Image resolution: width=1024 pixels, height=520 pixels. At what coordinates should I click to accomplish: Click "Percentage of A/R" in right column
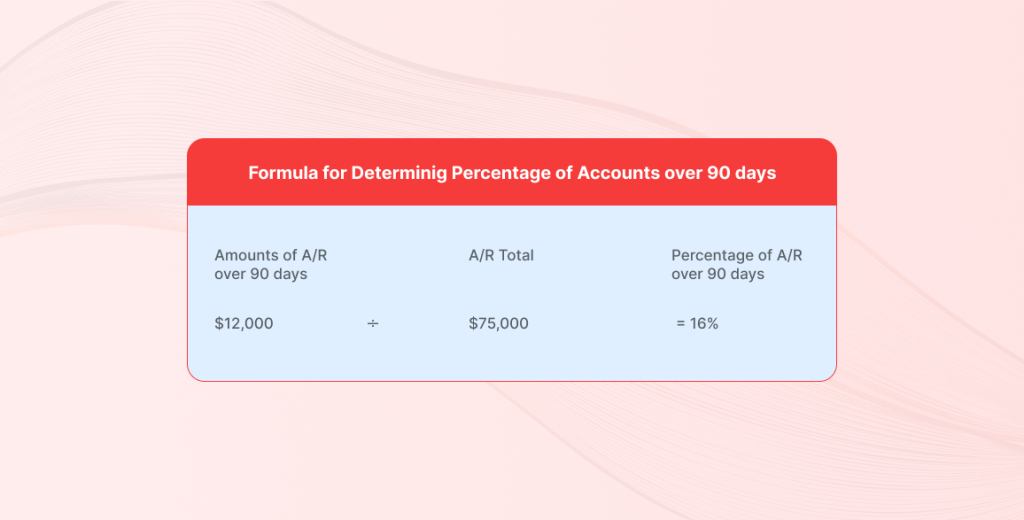737,256
